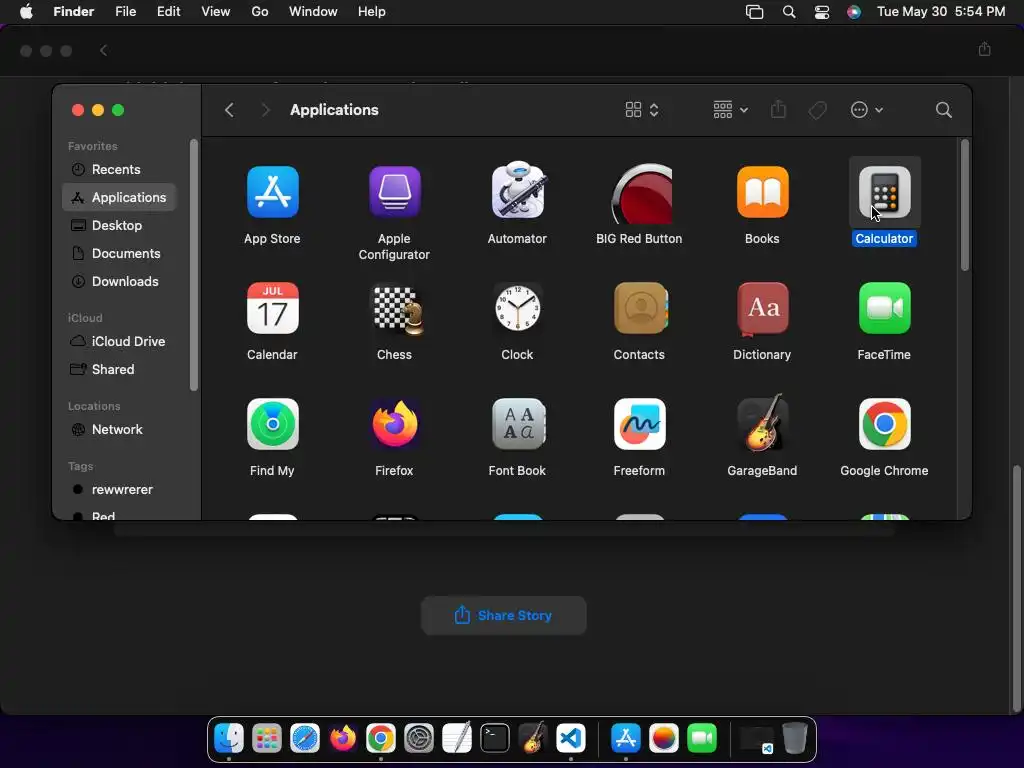The height and width of the screenshot is (768, 1024).
Task: Open the Dictionary app icon
Action: click(x=762, y=308)
